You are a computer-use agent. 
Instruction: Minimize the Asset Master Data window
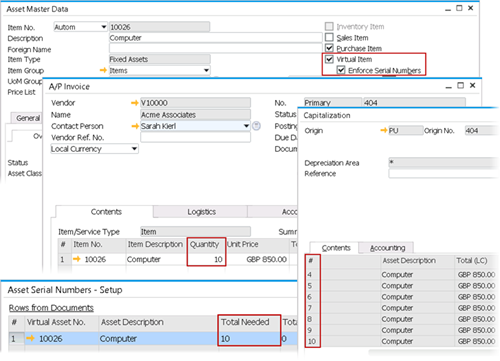[448, 9]
